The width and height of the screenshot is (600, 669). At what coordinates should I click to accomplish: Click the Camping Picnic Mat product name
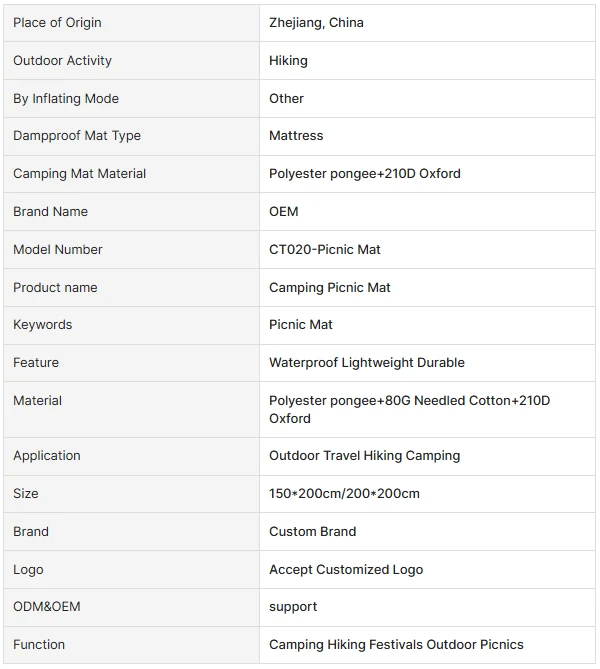point(329,288)
